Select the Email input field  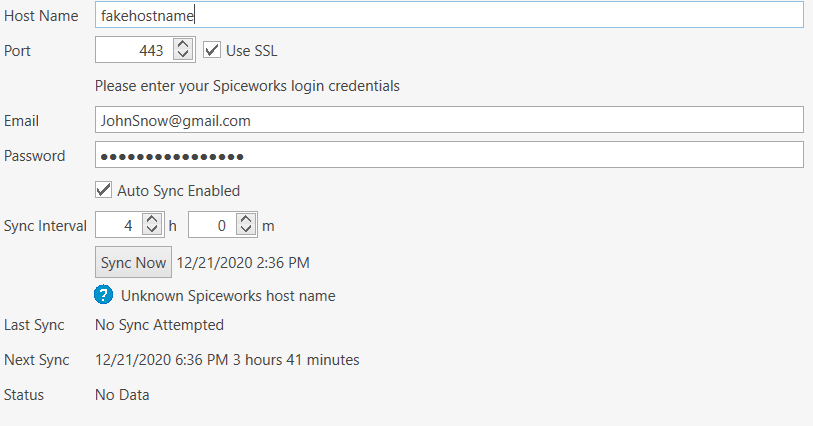coord(450,120)
